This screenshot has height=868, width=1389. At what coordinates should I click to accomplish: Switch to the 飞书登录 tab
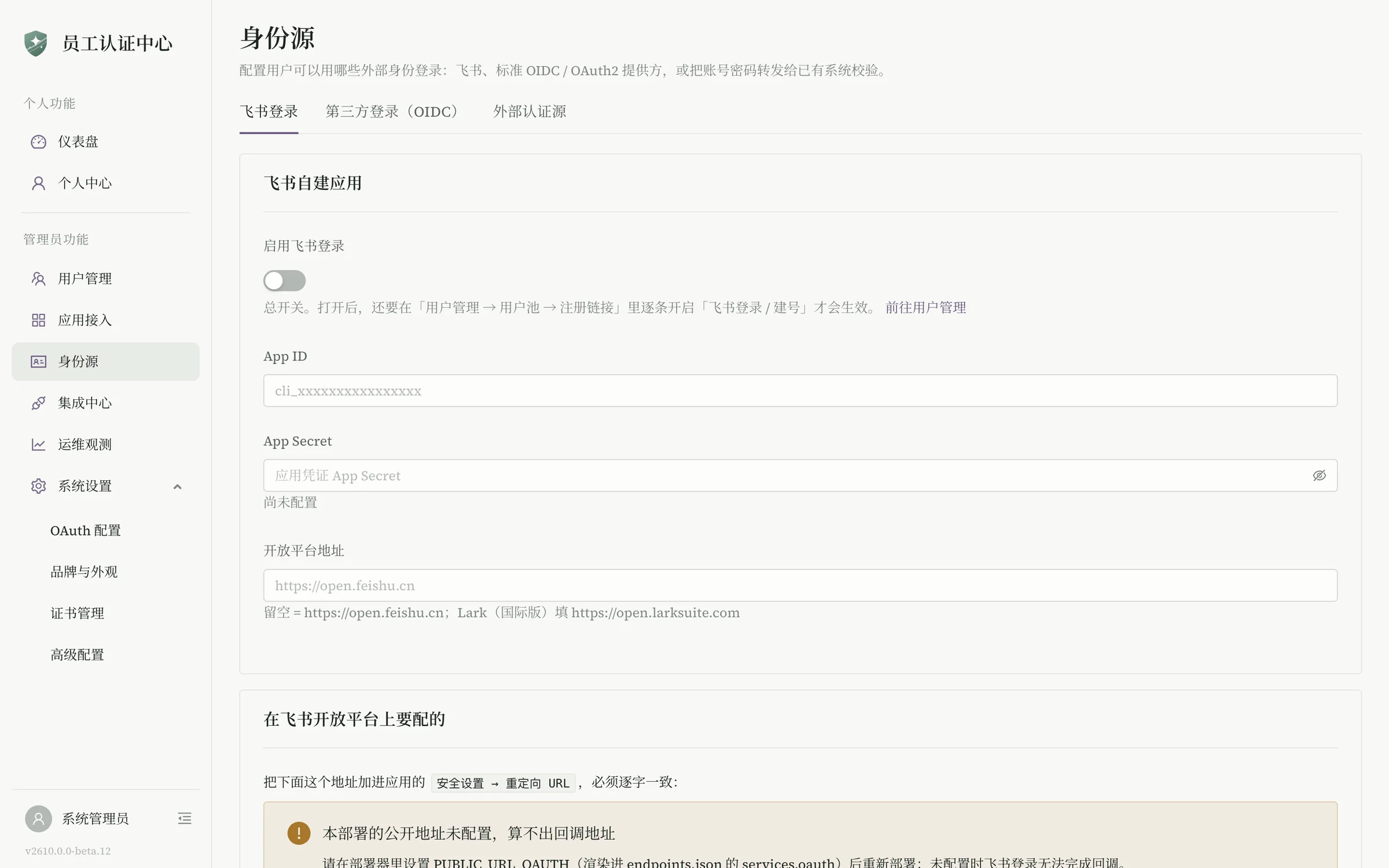pyautogui.click(x=269, y=112)
